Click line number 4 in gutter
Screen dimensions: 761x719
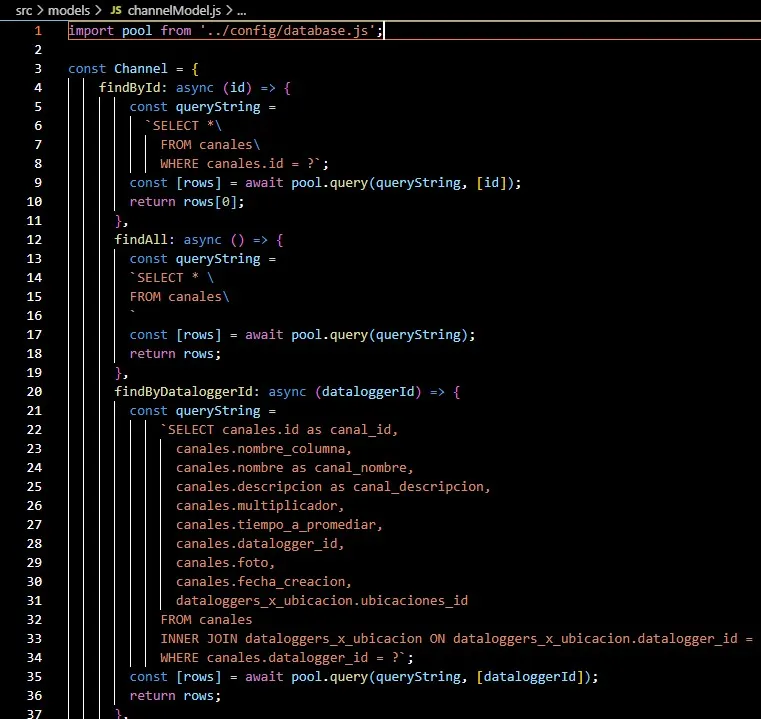tap(38, 88)
